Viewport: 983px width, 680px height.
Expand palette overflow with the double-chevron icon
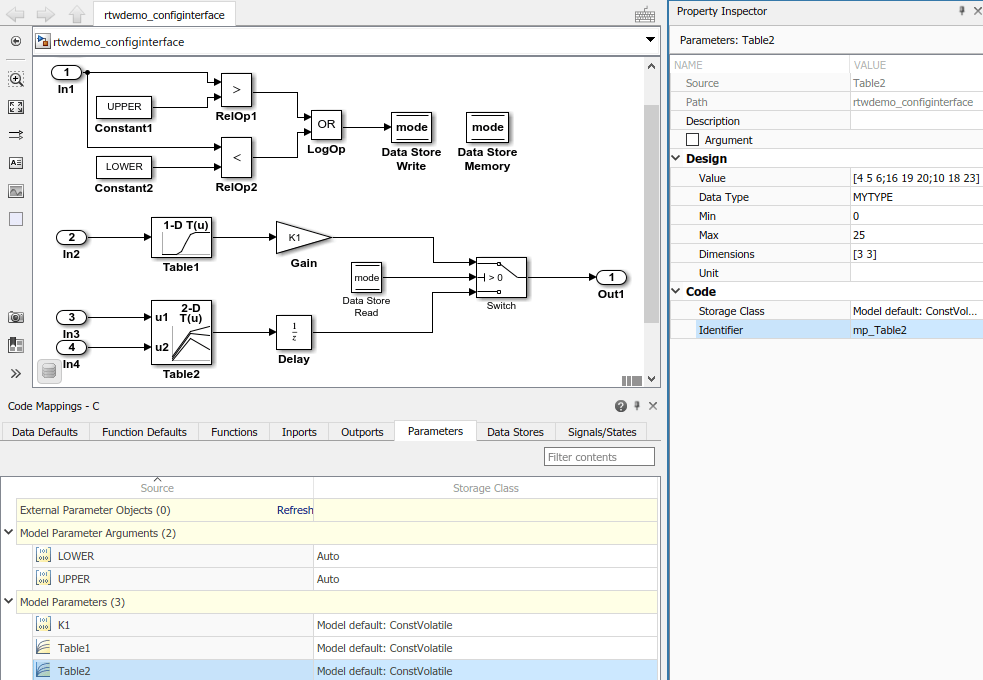coord(15,371)
